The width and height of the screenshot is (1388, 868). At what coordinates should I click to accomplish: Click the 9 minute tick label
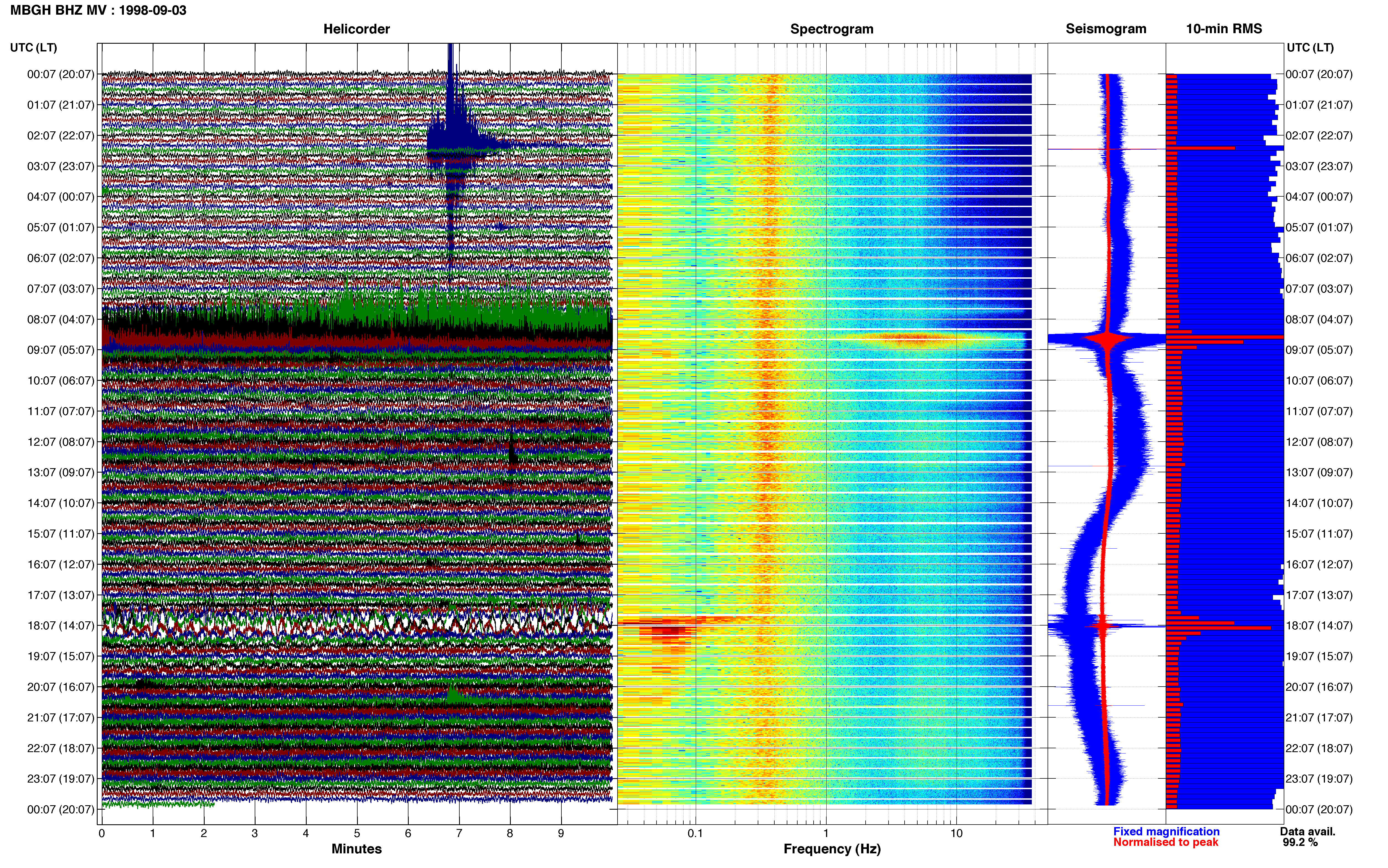[561, 833]
